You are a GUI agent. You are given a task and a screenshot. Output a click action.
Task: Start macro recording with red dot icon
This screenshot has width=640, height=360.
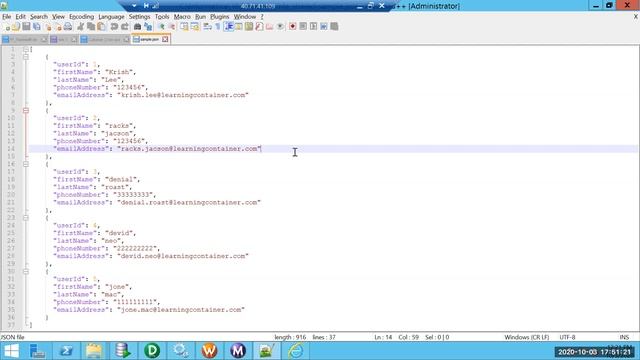[x=293, y=27]
